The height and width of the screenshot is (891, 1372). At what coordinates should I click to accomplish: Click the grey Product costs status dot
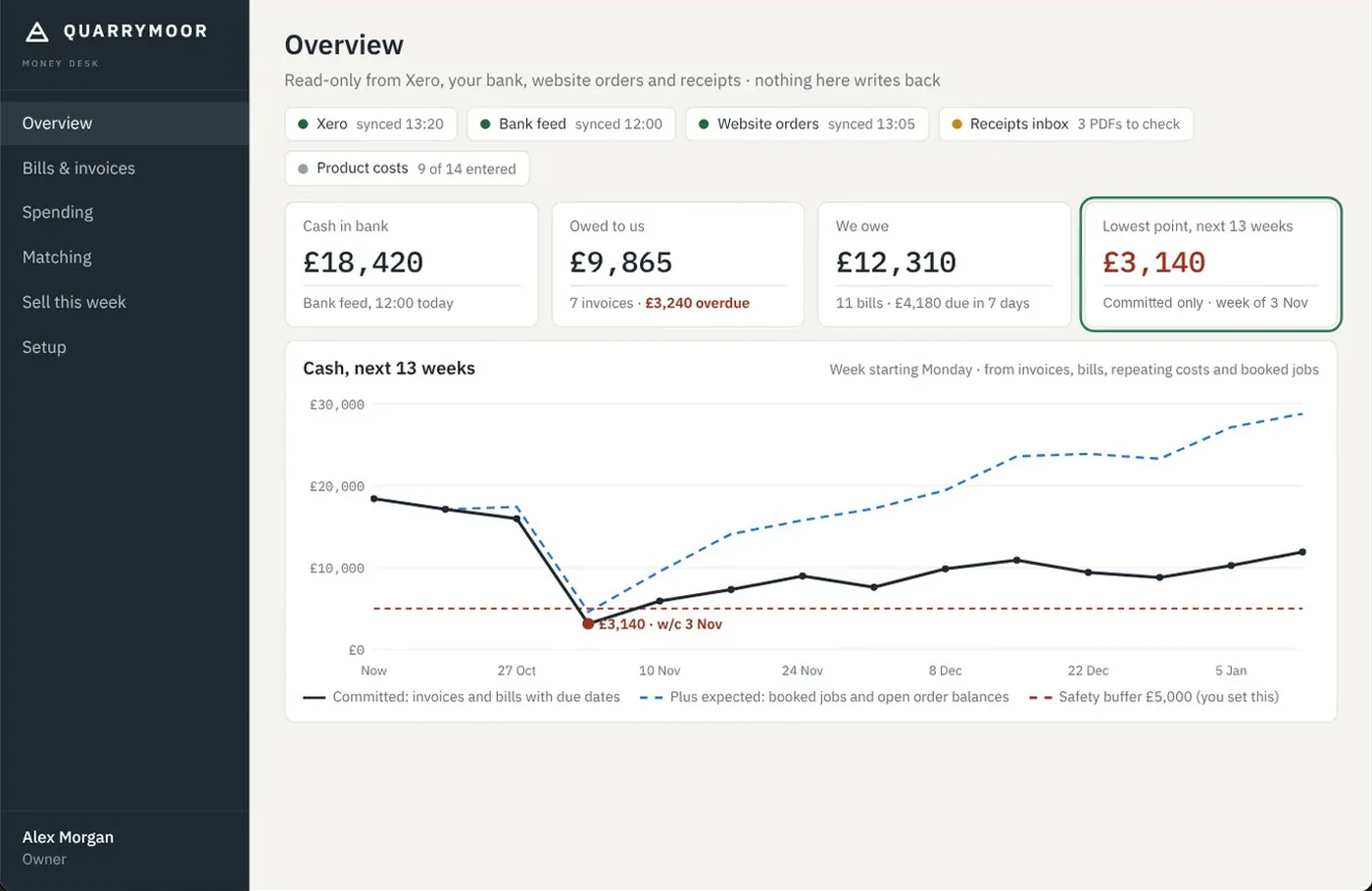(x=303, y=169)
